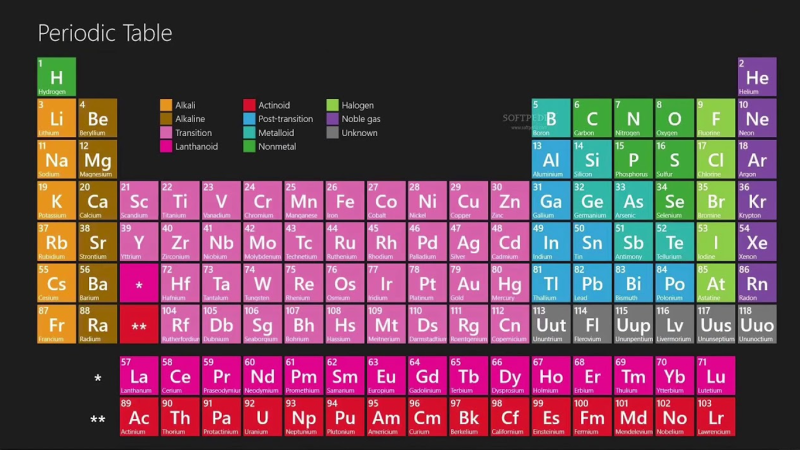Screen dimensions: 800x450
Task: Open the Iodine tile
Action: [x=716, y=242]
